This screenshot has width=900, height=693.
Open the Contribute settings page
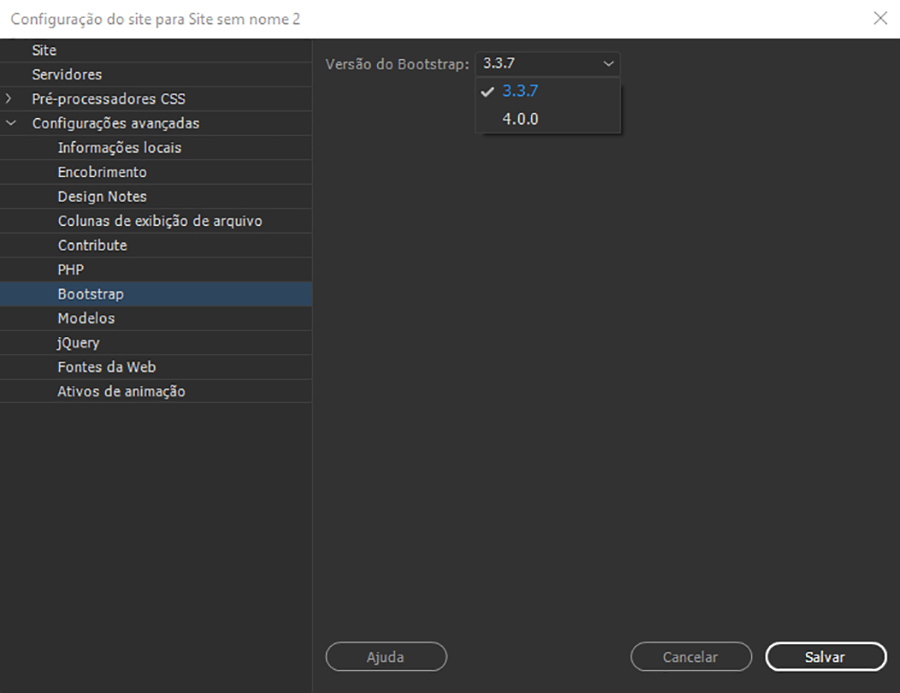point(91,245)
